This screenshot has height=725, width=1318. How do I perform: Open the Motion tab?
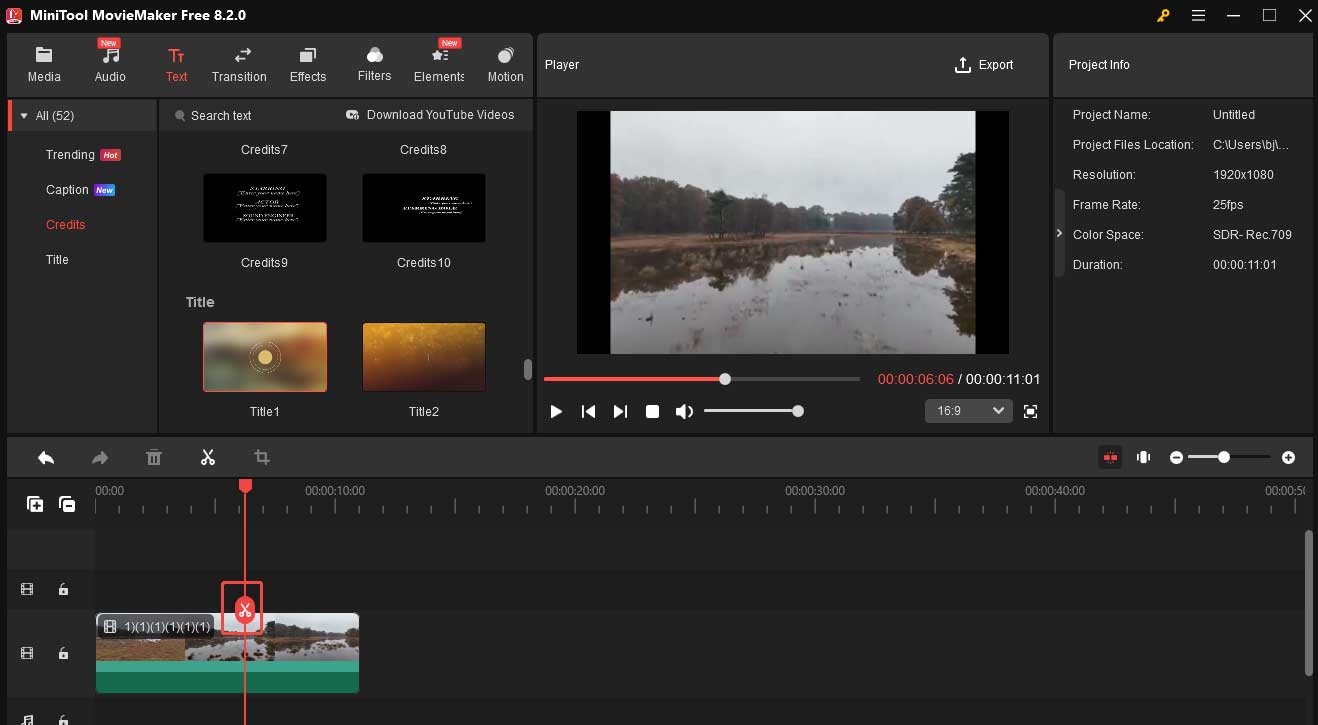click(x=505, y=64)
